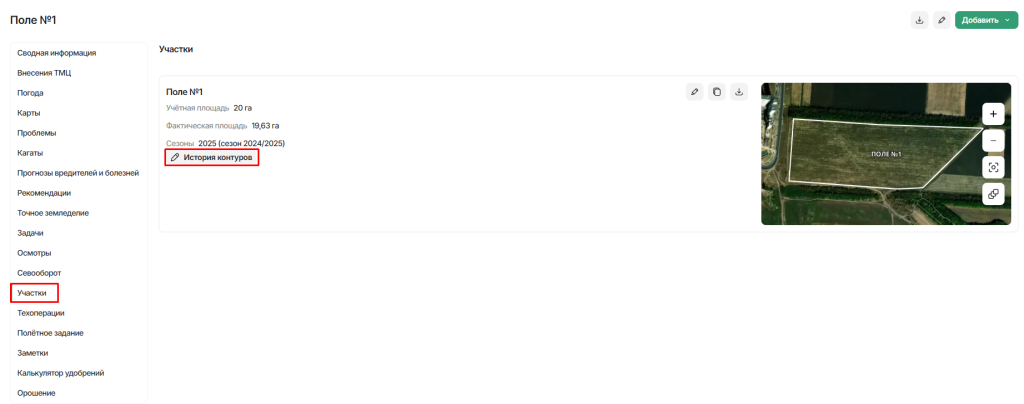Viewport: 1024px width, 404px height.
Task: Copy the Поле №1 plot using the duplicate icon
Action: (x=717, y=92)
